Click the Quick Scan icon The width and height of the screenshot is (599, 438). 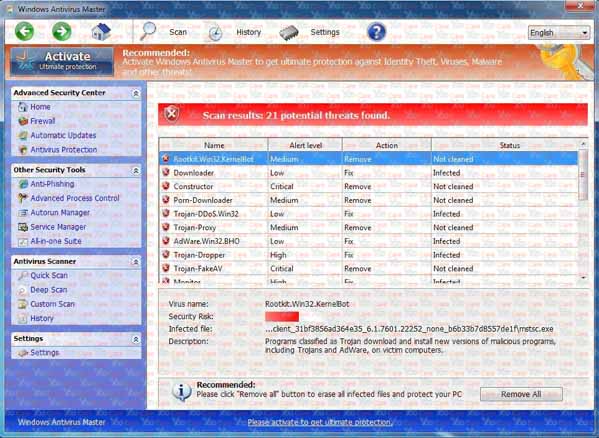point(23,275)
